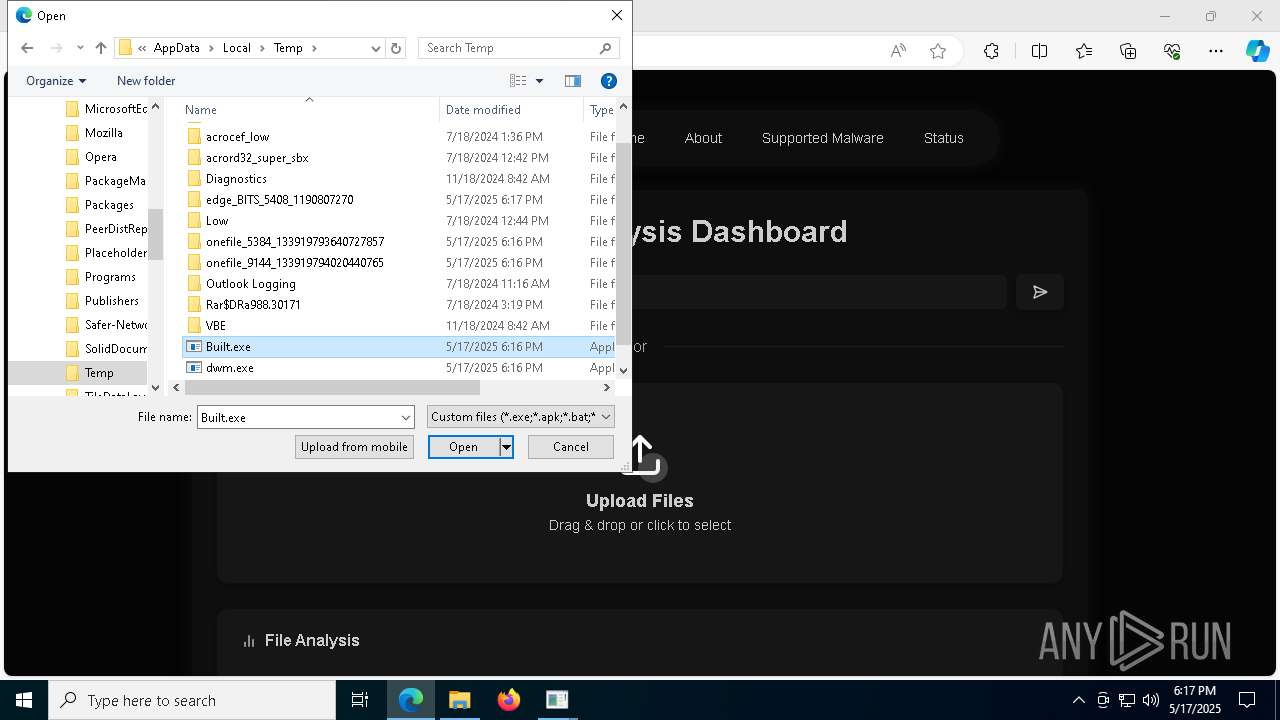Select the Mozilla folder in tree
Viewport: 1280px width, 720px height.
tap(104, 133)
